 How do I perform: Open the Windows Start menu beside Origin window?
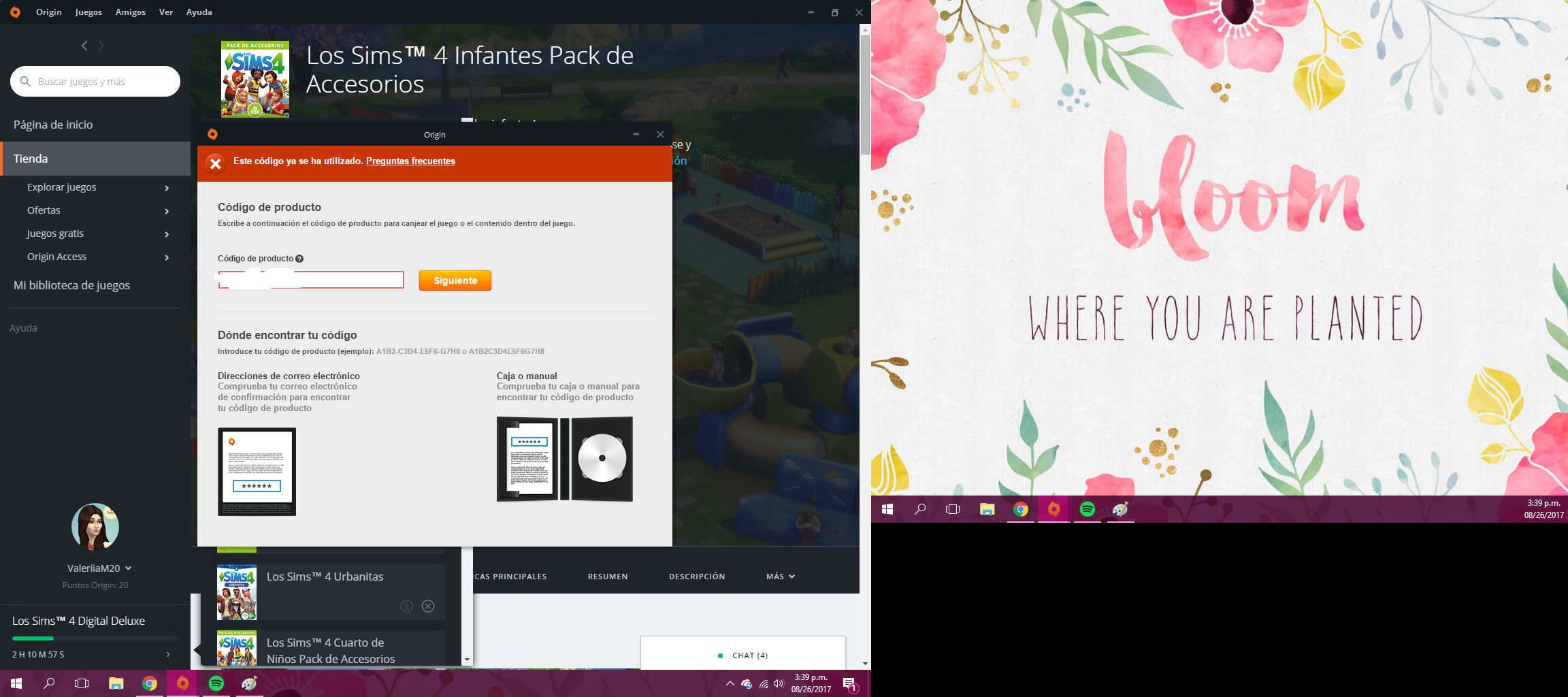click(16, 683)
